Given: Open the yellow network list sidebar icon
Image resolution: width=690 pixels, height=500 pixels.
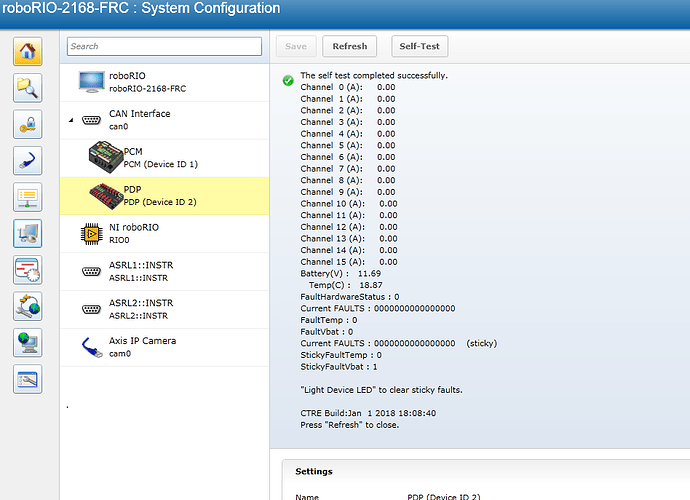Looking at the screenshot, I should (28, 197).
